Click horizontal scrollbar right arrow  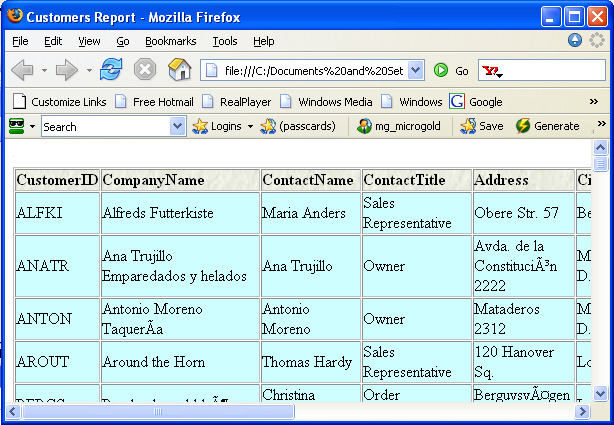click(x=583, y=411)
